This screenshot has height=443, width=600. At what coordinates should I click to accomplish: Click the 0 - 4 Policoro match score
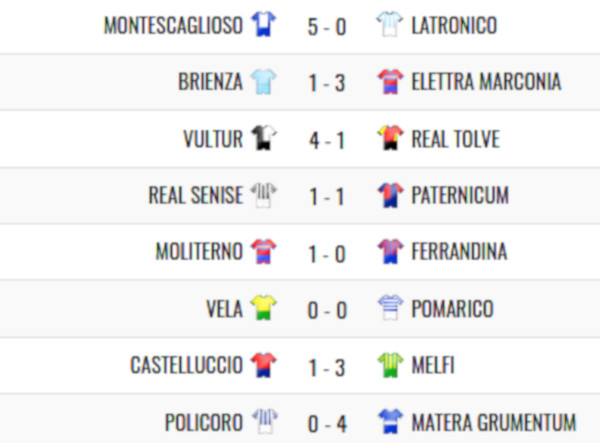(327, 424)
